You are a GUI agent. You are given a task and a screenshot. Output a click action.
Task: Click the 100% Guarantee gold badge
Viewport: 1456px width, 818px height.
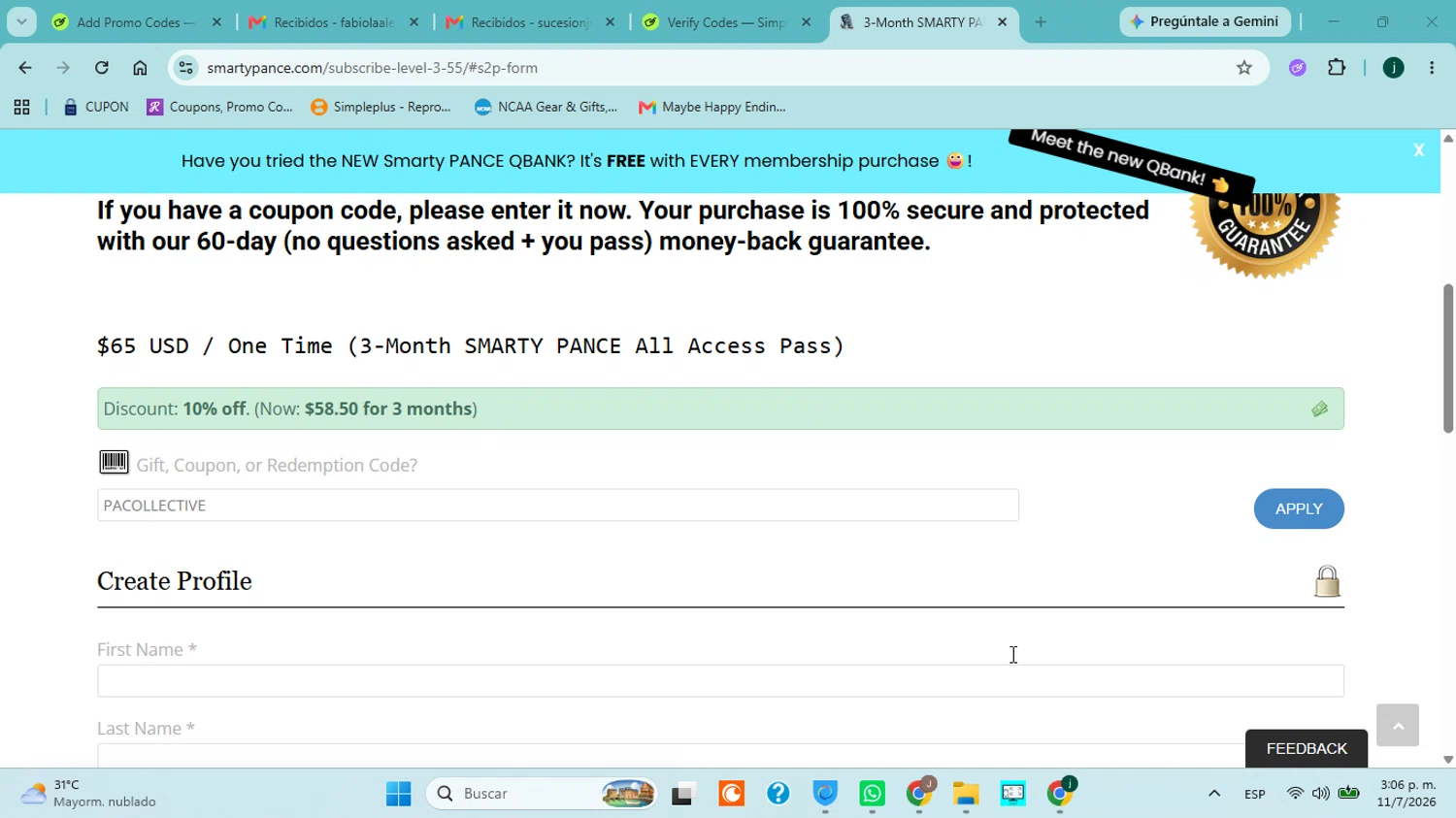point(1265,235)
